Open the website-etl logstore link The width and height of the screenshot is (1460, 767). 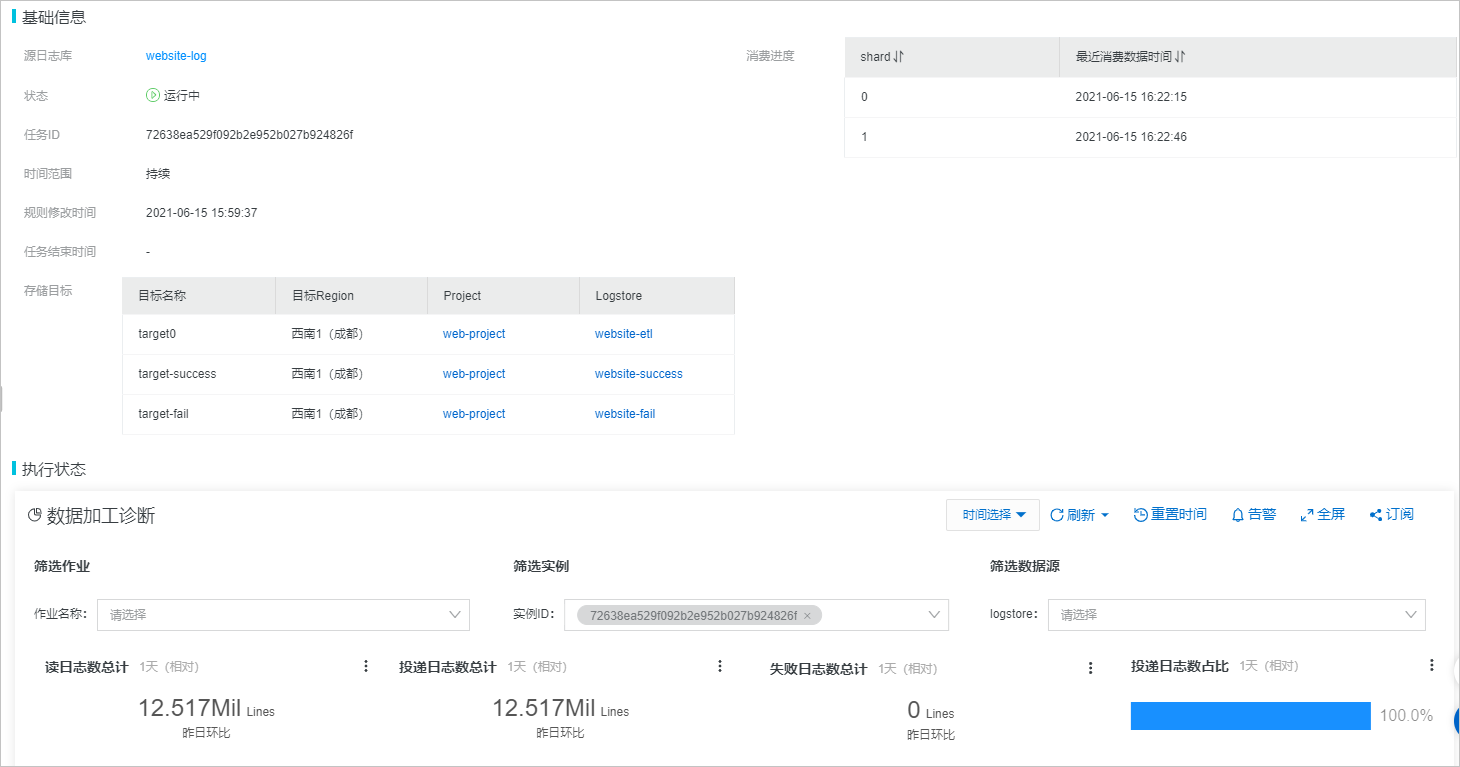click(x=624, y=334)
